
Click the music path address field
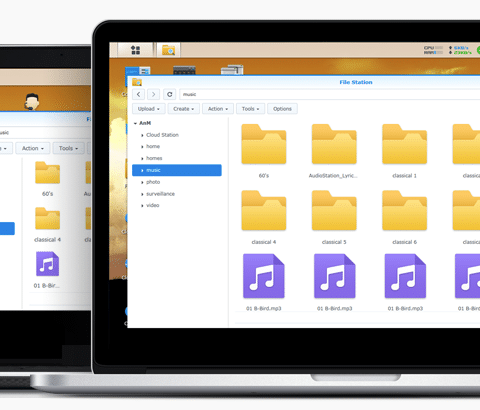point(329,94)
